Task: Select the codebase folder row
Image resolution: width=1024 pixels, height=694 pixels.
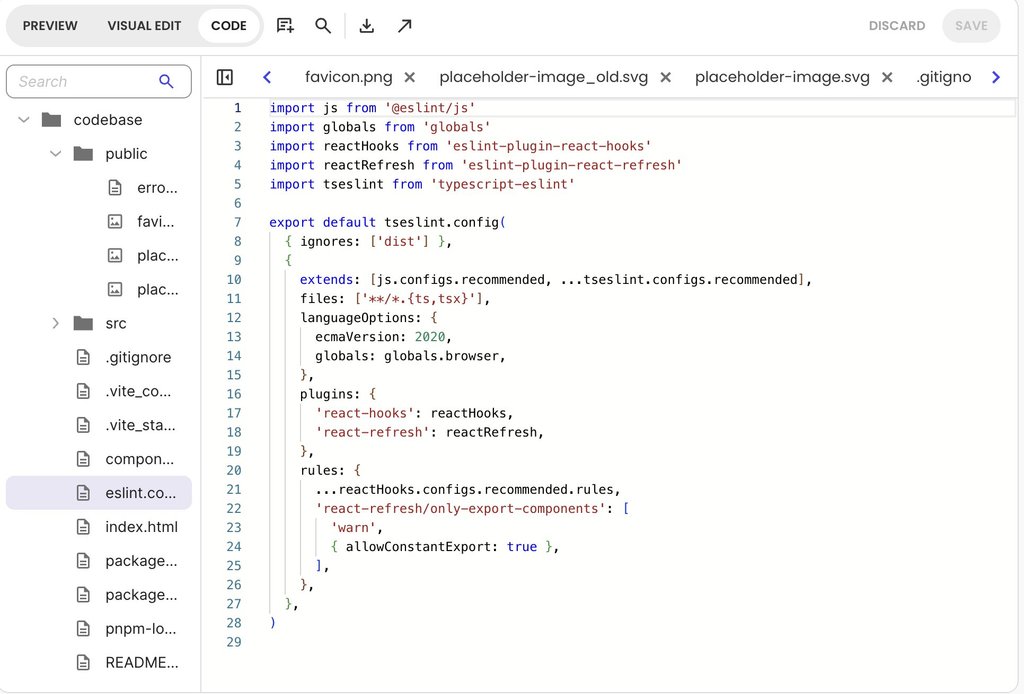Action: [99, 119]
